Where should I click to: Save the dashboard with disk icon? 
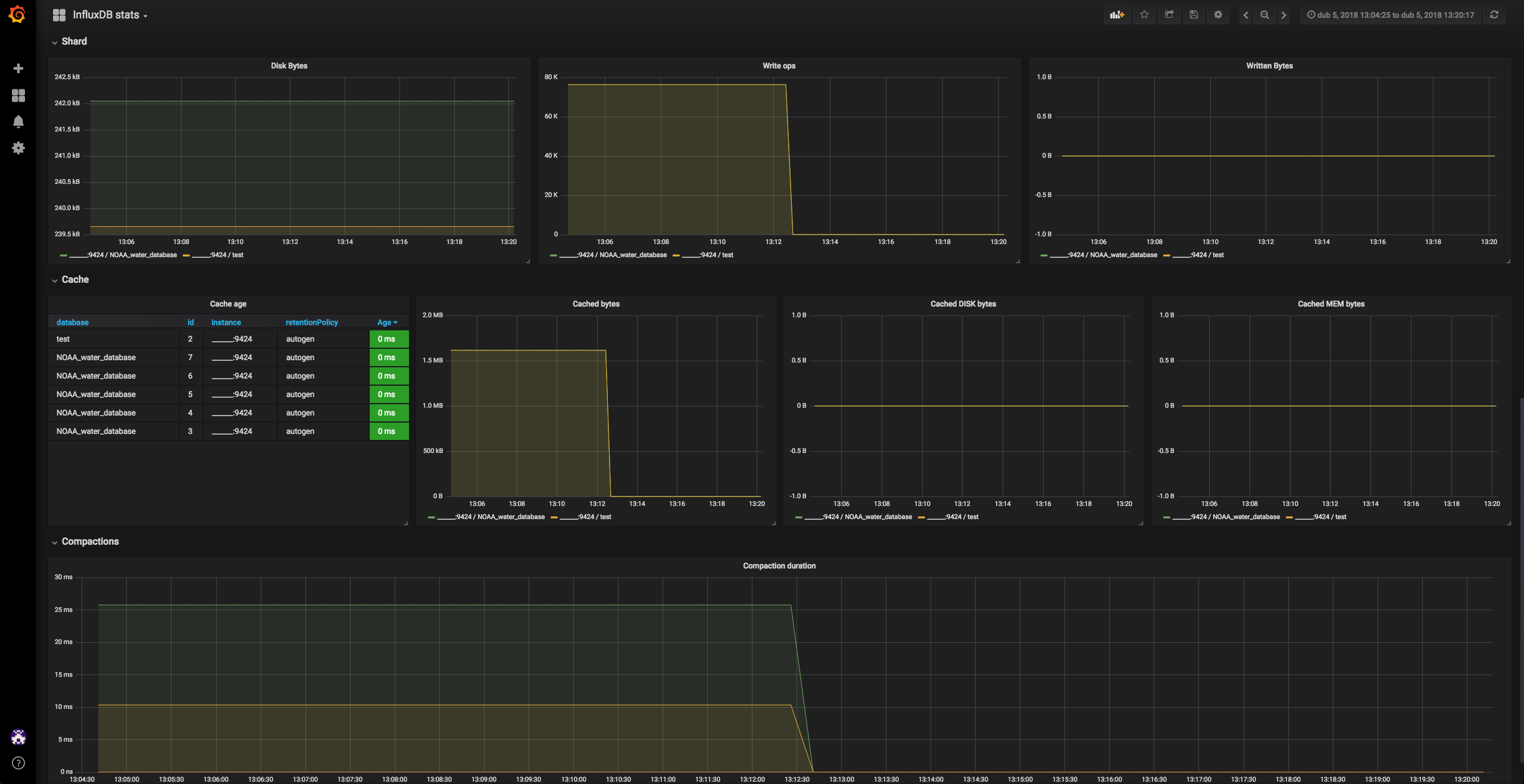1194,15
